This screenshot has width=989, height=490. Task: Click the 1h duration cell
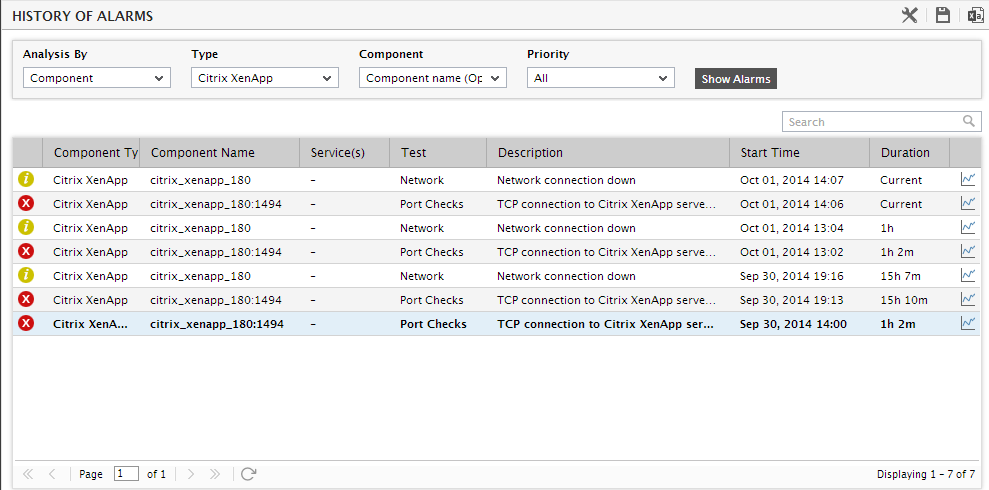[887, 228]
